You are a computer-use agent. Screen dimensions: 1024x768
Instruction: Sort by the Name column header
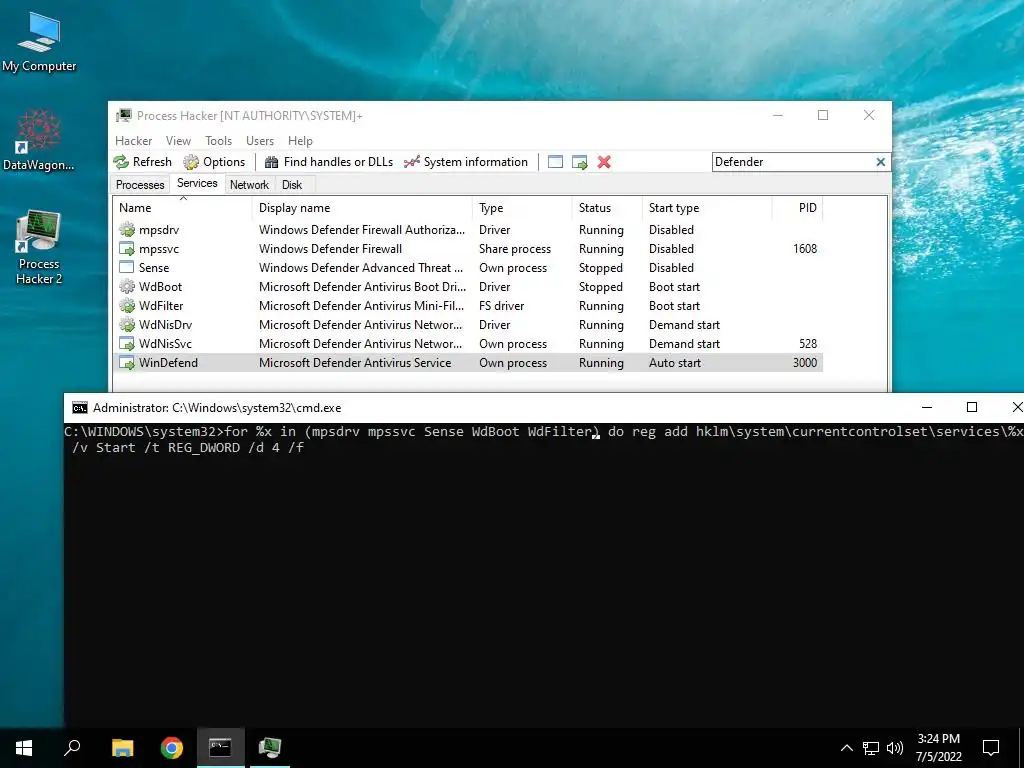click(182, 208)
